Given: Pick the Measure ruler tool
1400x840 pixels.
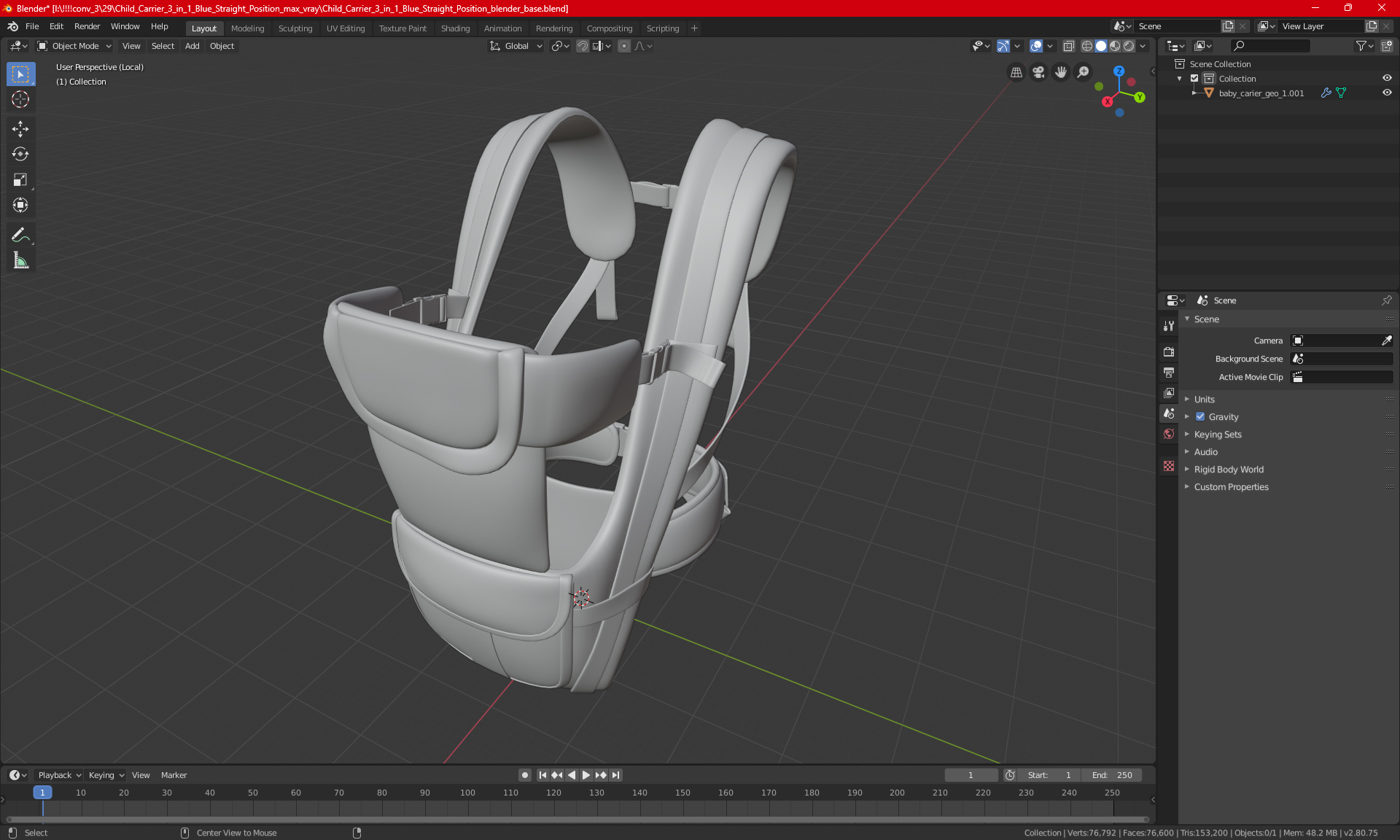Looking at the screenshot, I should 20,260.
